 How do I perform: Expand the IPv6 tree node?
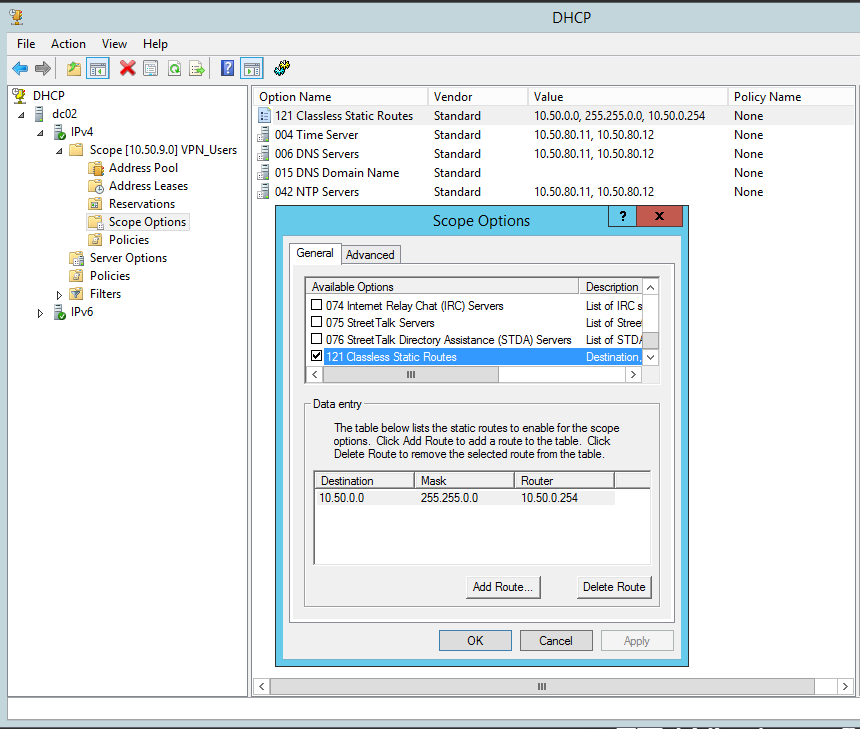click(39, 311)
